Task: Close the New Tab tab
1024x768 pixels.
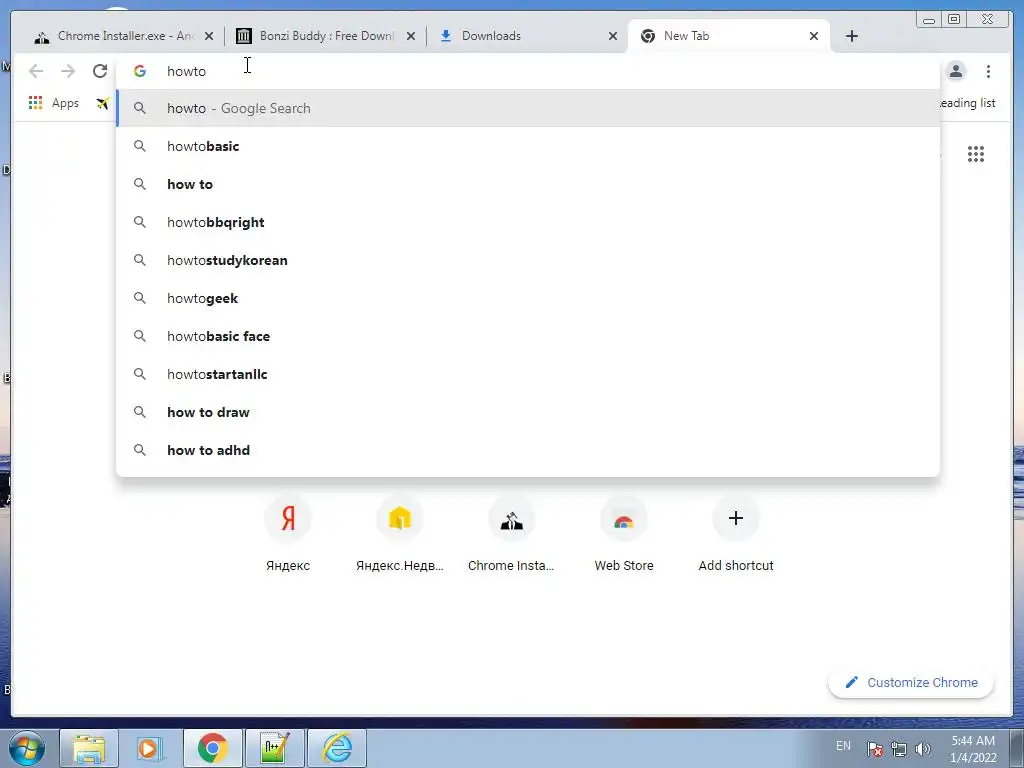Action: tap(814, 36)
